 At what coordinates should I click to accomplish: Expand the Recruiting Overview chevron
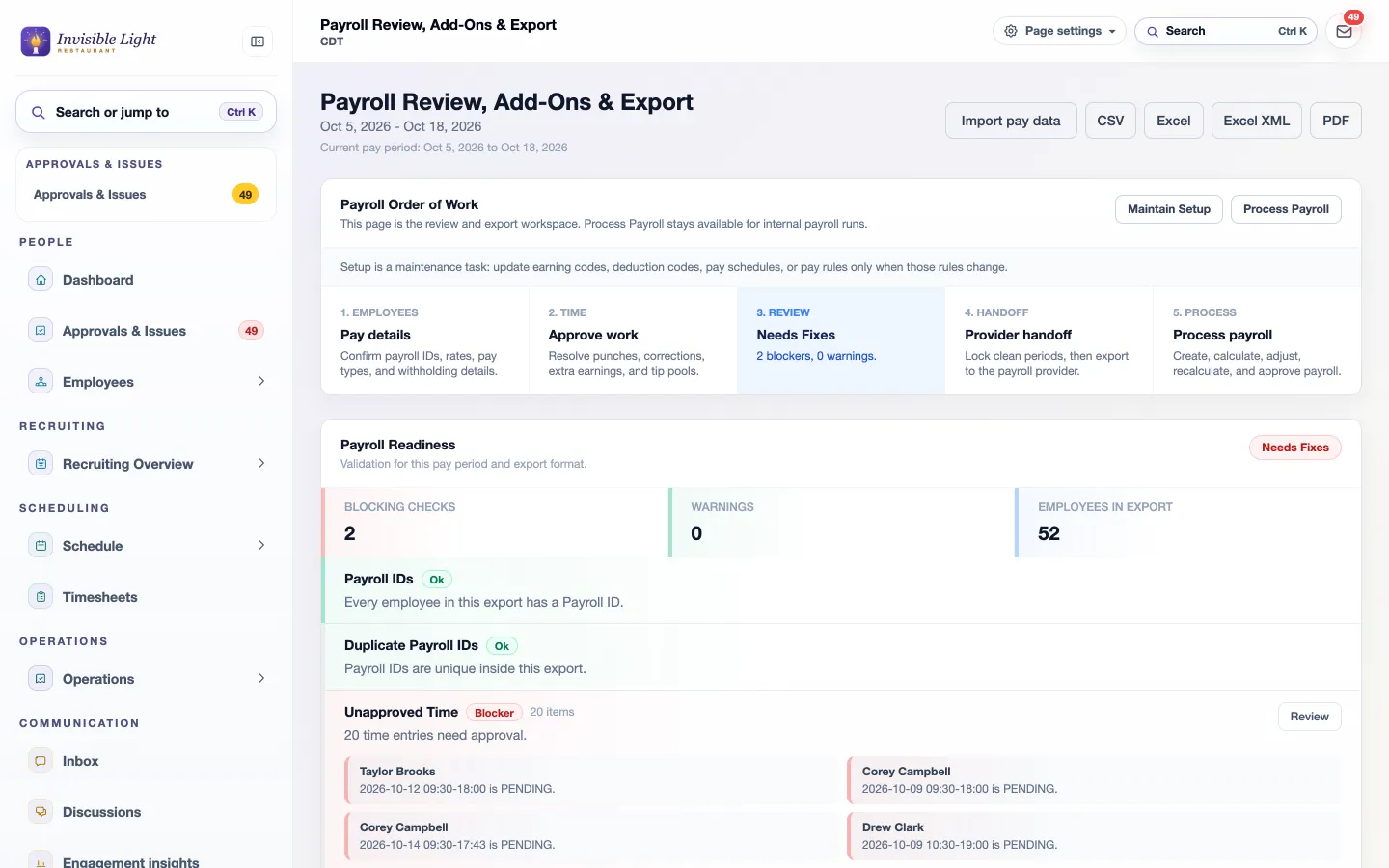(261, 464)
